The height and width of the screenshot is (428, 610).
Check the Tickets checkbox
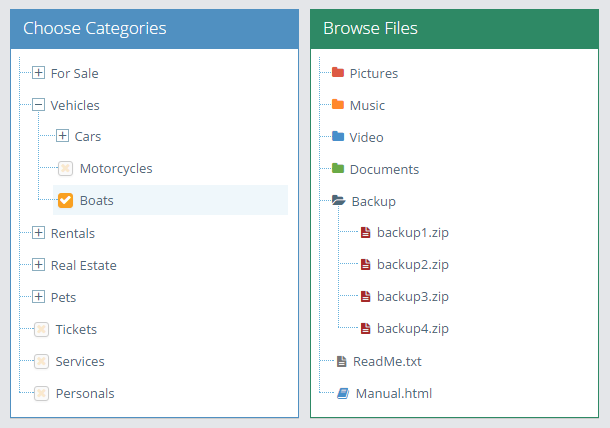pyautogui.click(x=41, y=330)
